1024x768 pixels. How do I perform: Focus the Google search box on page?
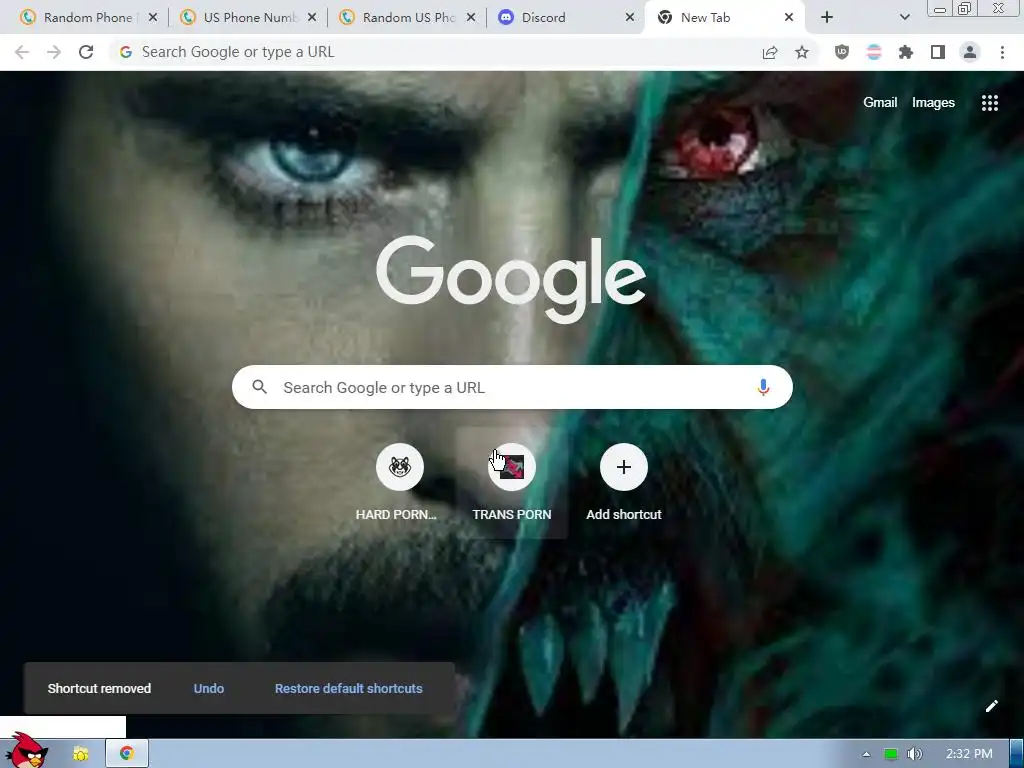click(x=512, y=387)
